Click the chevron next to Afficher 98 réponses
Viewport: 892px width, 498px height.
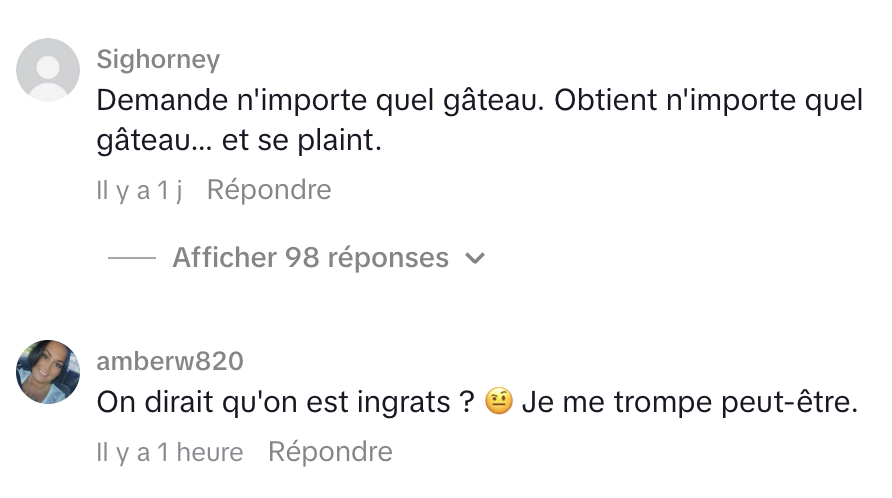point(476,258)
